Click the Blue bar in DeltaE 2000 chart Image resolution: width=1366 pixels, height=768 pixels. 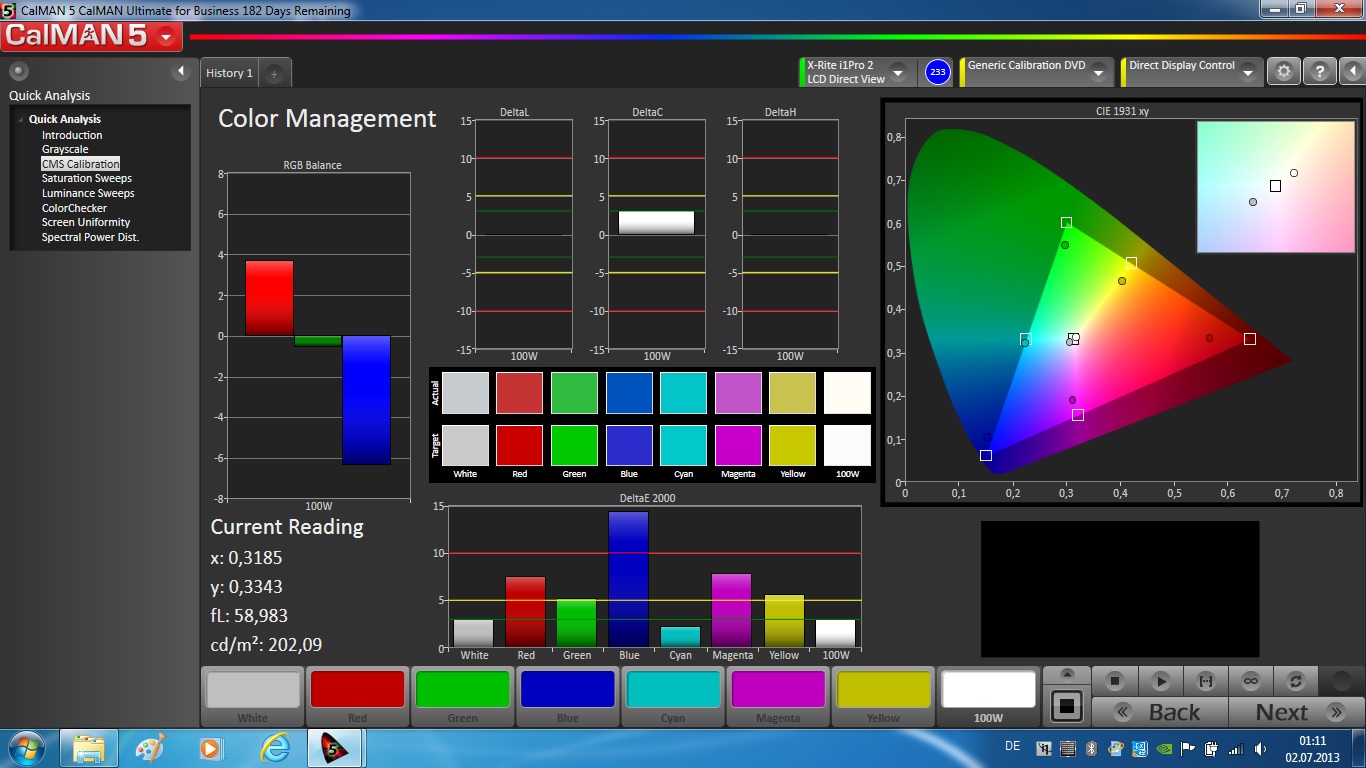click(x=629, y=579)
